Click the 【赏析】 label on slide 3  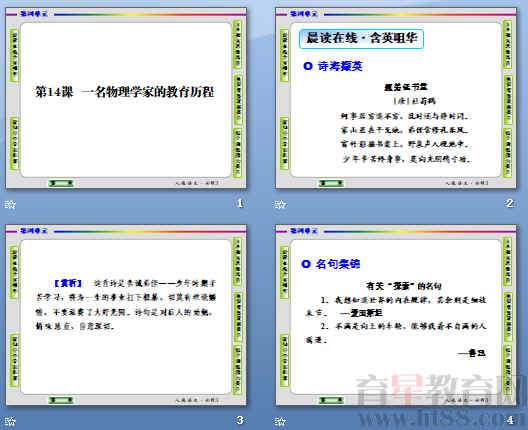pos(68,283)
